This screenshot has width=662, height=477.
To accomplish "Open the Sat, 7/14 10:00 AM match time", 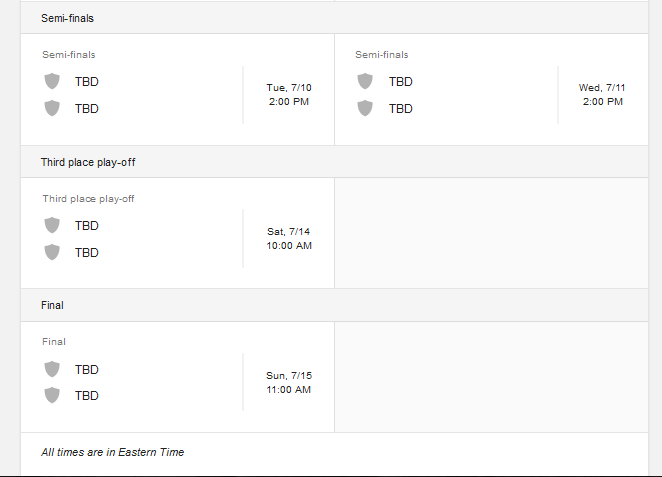I will (290, 238).
